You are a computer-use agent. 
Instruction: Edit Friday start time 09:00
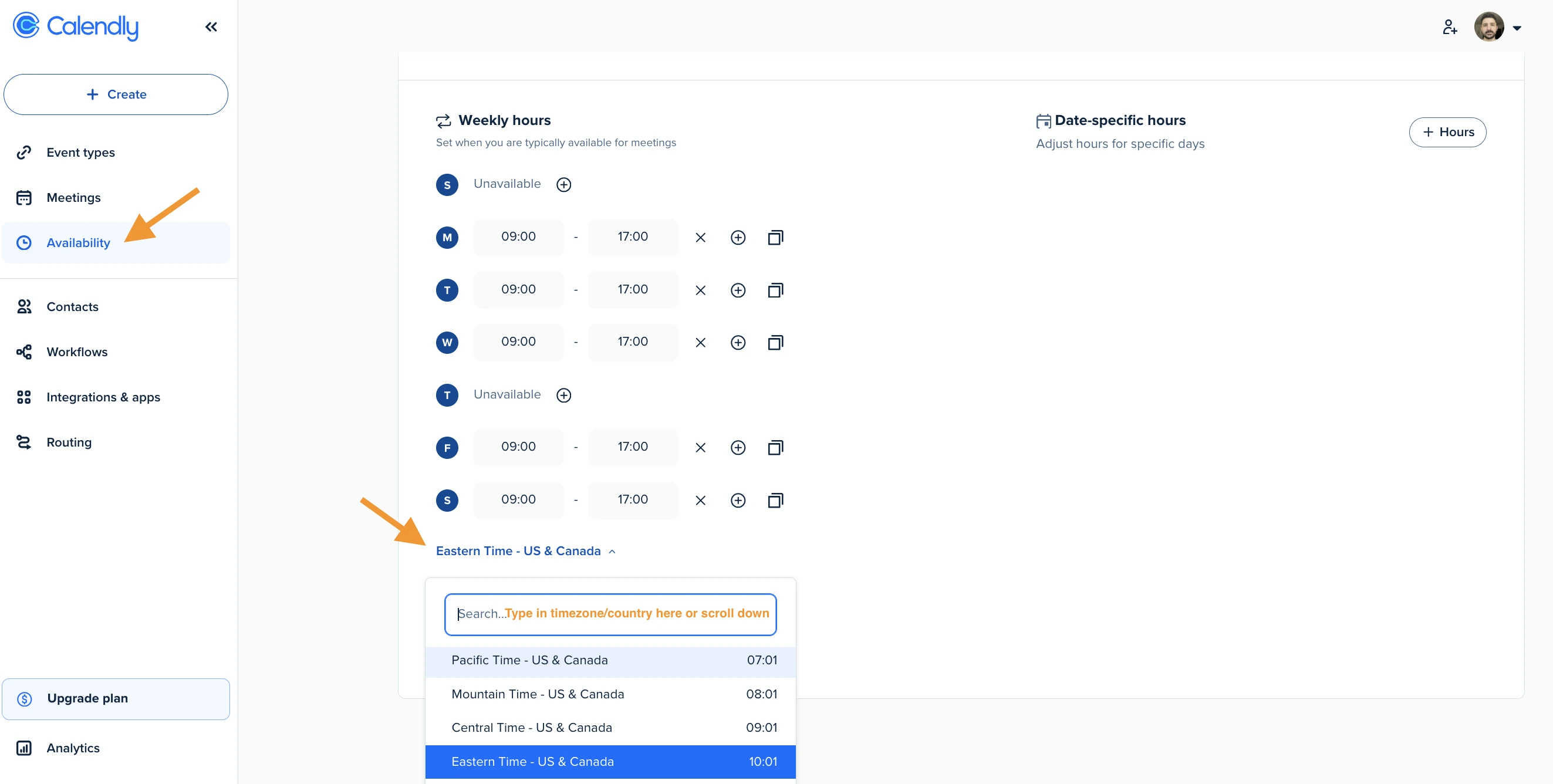click(518, 447)
